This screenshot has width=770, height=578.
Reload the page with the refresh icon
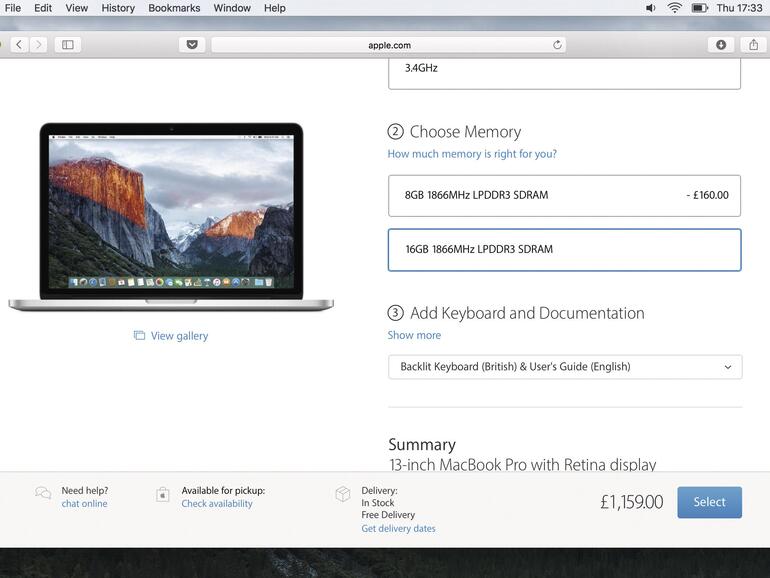(557, 45)
